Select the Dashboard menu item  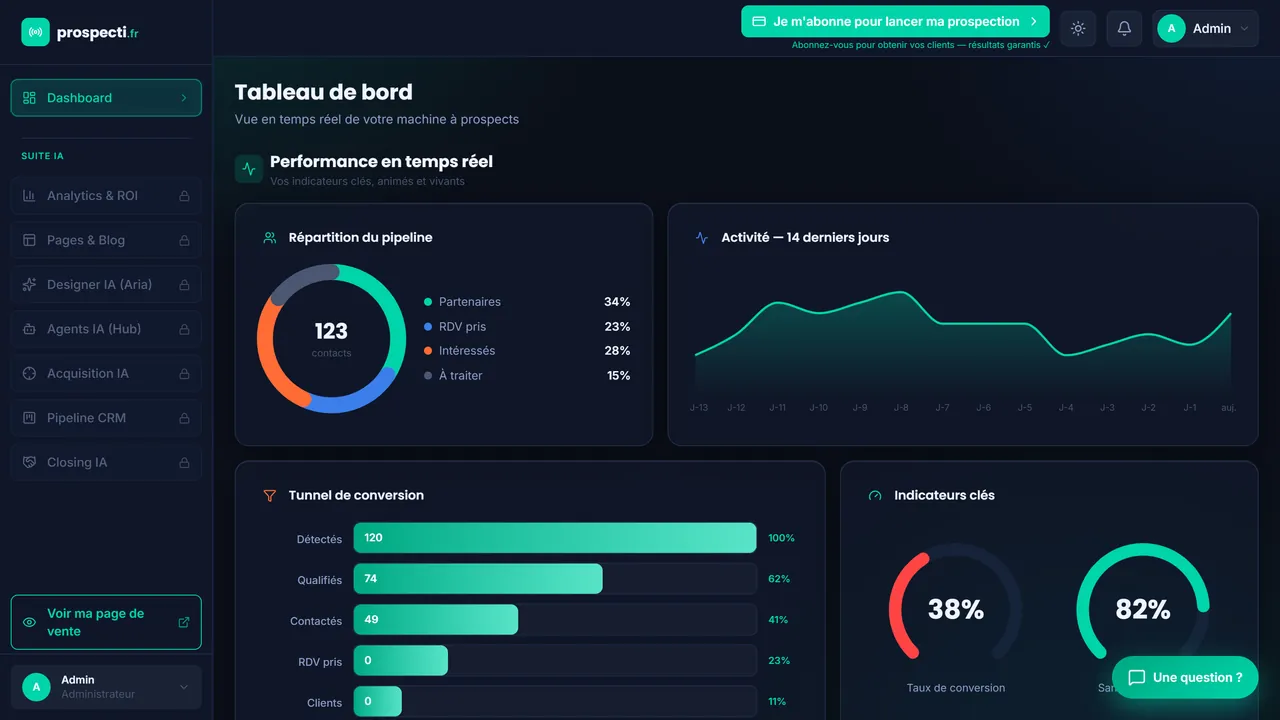coord(106,98)
